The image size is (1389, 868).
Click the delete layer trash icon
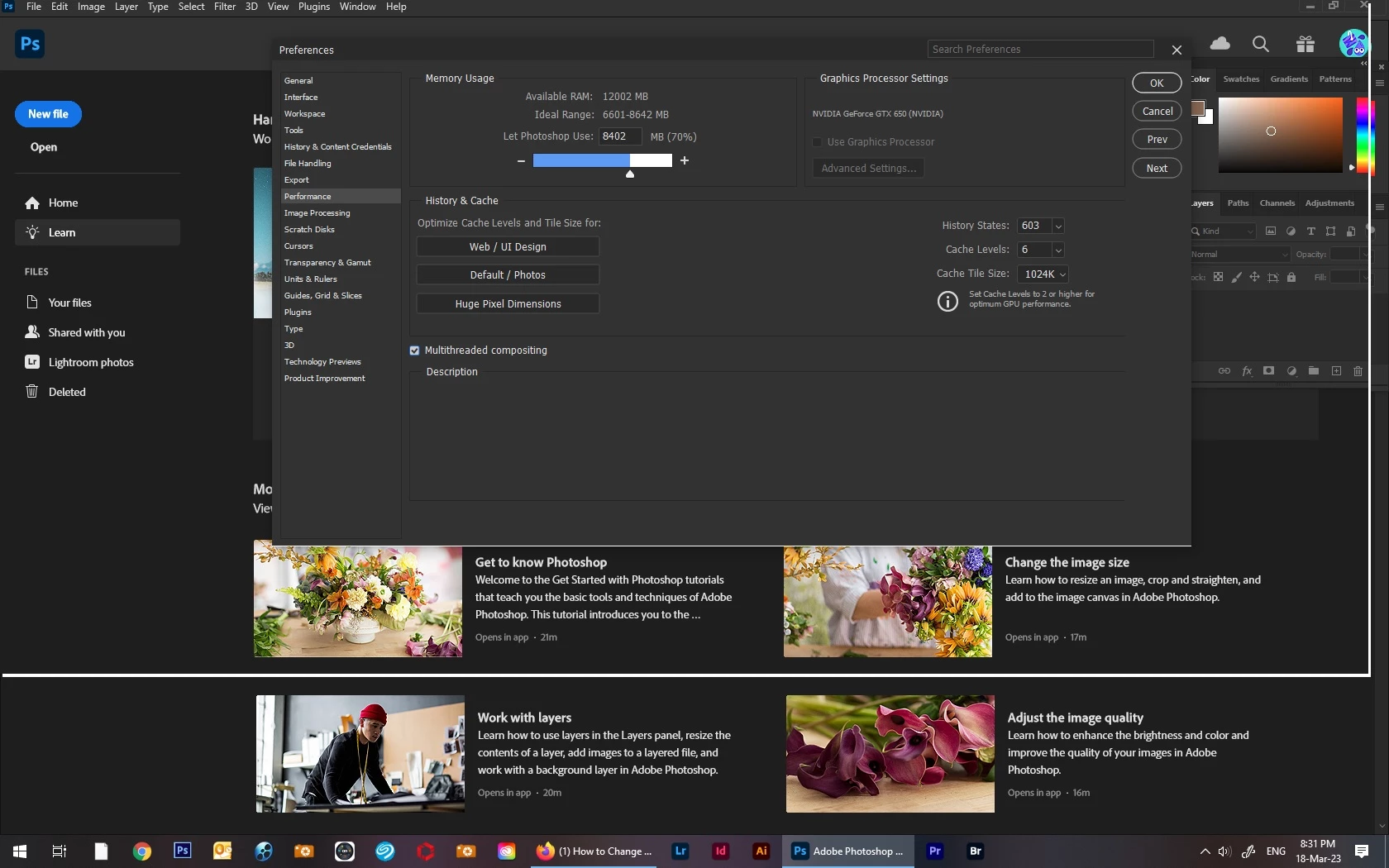1358,371
